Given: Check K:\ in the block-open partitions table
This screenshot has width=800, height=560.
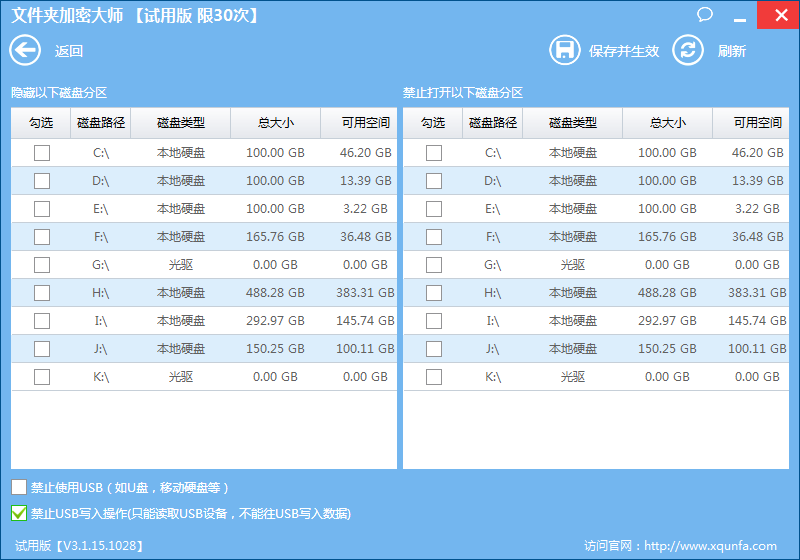Looking at the screenshot, I should (x=434, y=377).
